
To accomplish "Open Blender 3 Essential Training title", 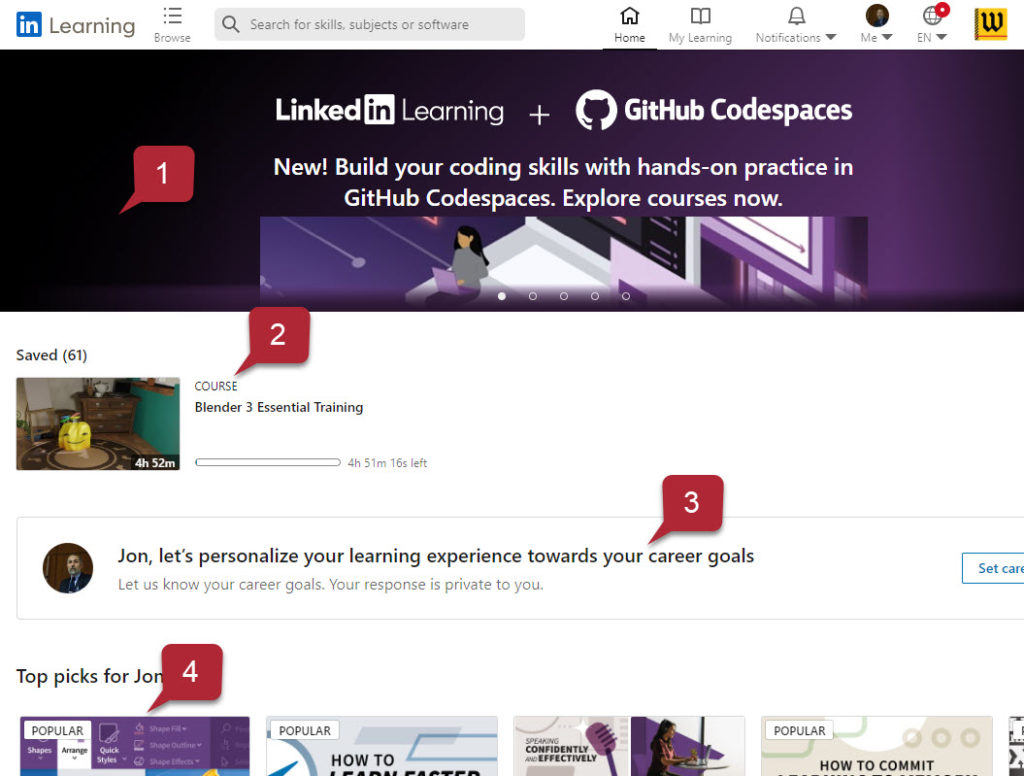I will coord(279,407).
